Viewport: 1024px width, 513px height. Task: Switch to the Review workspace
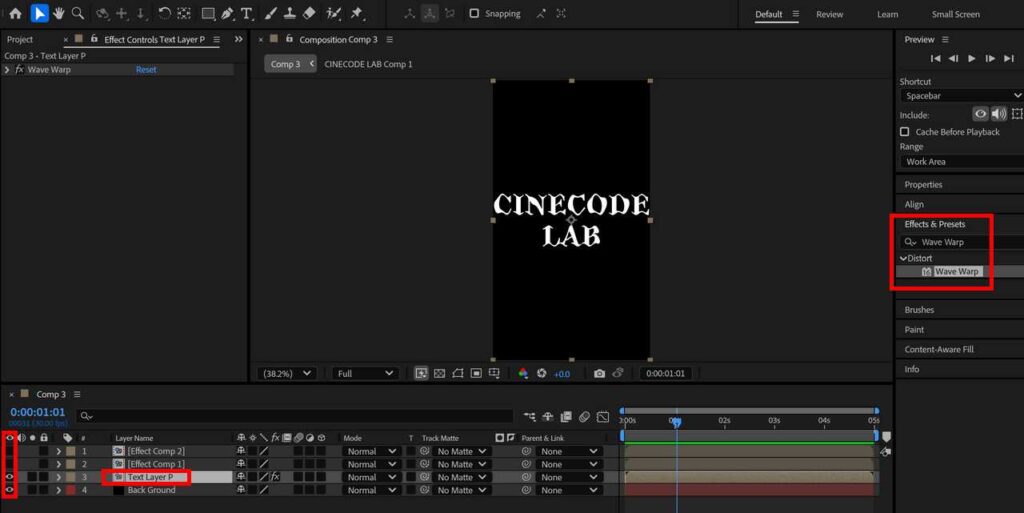829,14
